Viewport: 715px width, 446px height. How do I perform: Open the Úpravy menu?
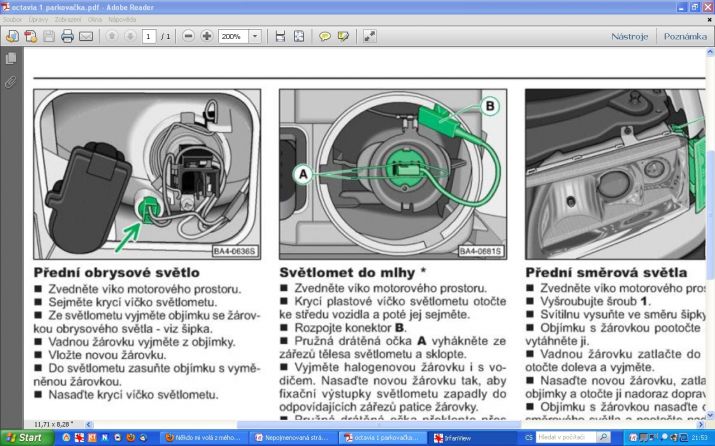click(38, 20)
